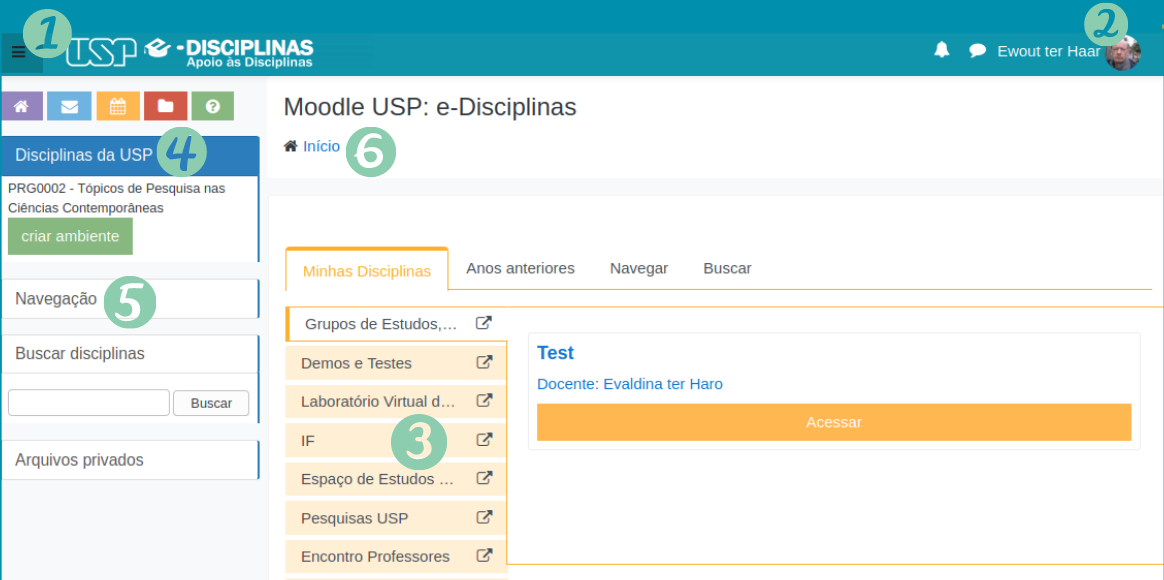Click the house icon beside Início
1164x580 pixels.
point(291,146)
